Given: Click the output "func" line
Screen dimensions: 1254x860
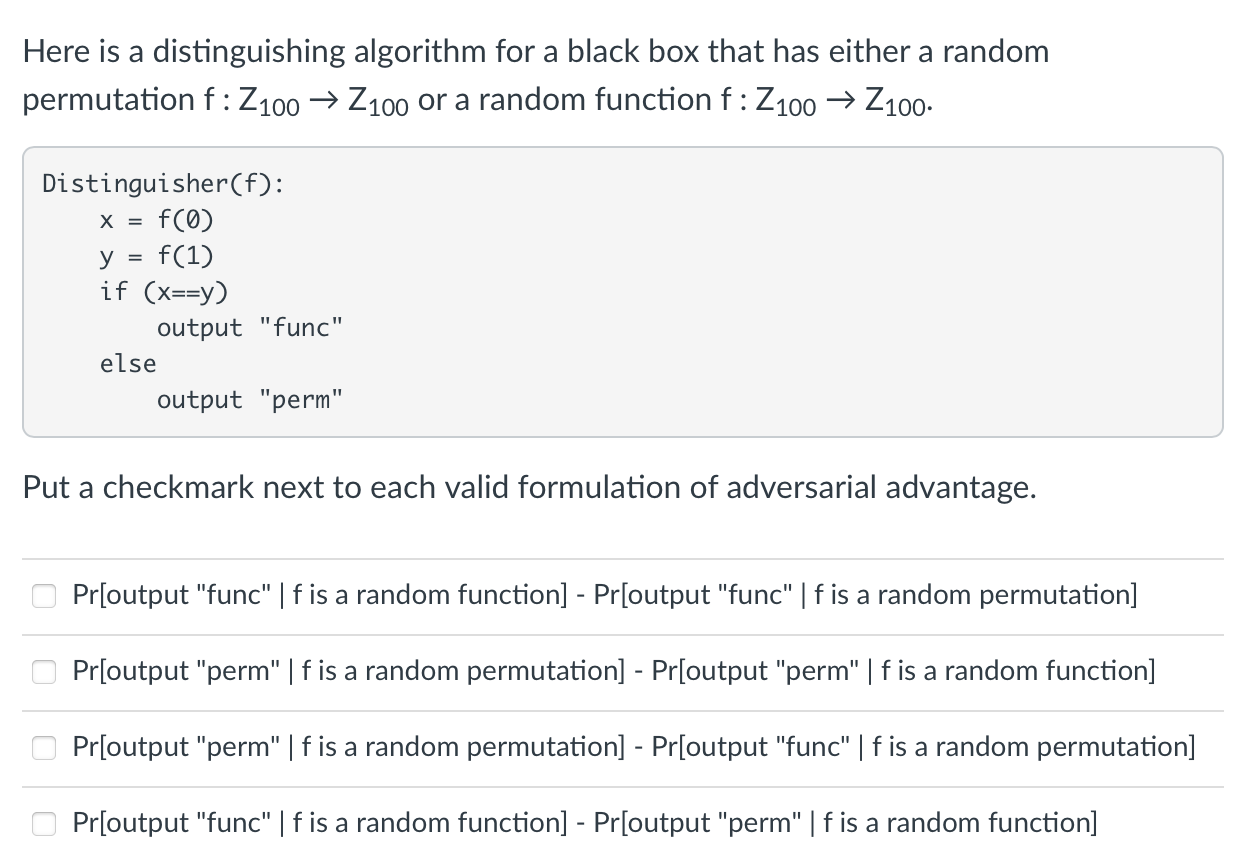Looking at the screenshot, I should (251, 327).
